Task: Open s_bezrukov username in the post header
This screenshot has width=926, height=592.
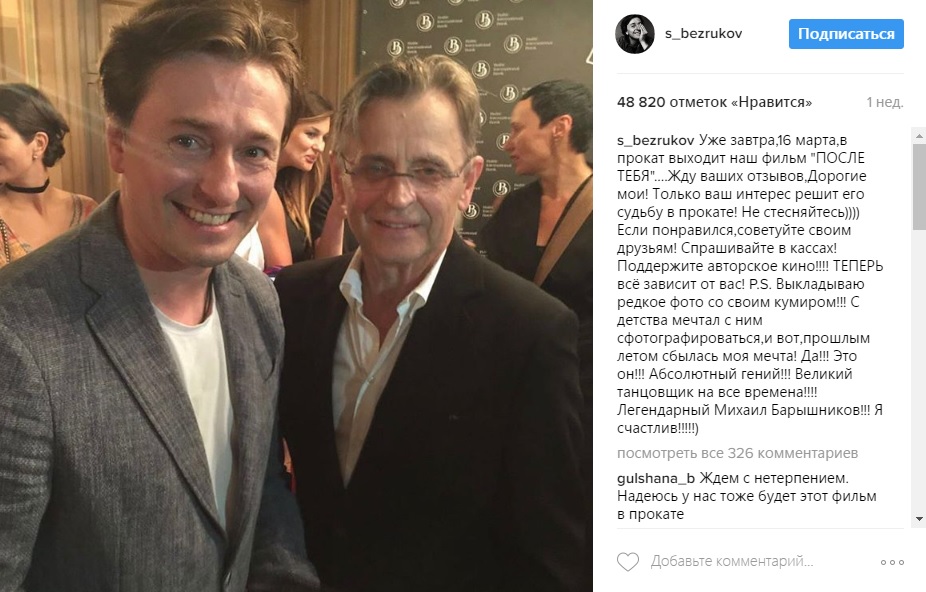Action: [x=703, y=34]
